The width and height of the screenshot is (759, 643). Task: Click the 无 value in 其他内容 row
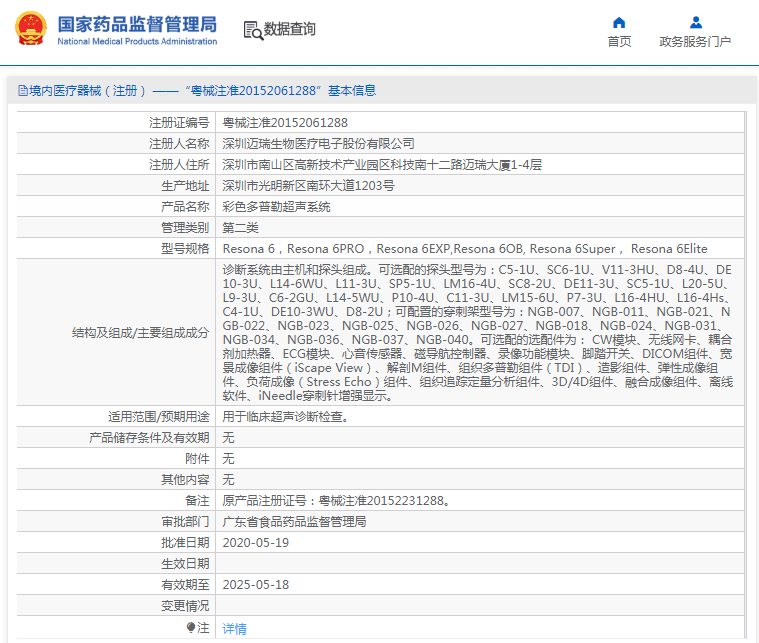[x=228, y=479]
